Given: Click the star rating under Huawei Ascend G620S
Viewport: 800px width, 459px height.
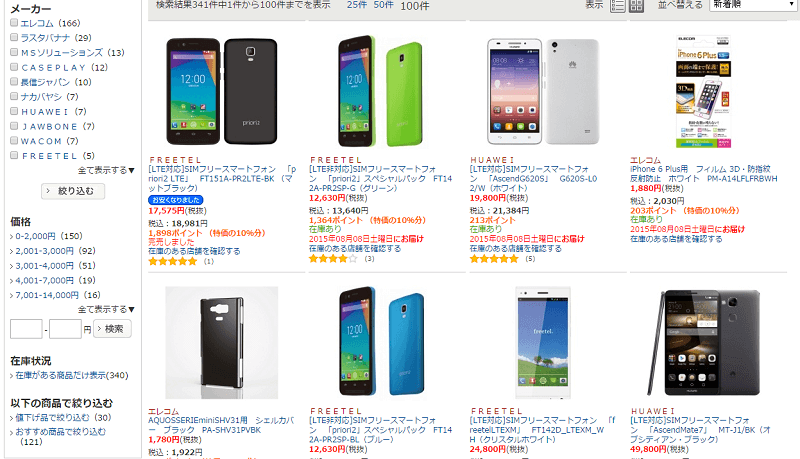Looking at the screenshot, I should 493,259.
